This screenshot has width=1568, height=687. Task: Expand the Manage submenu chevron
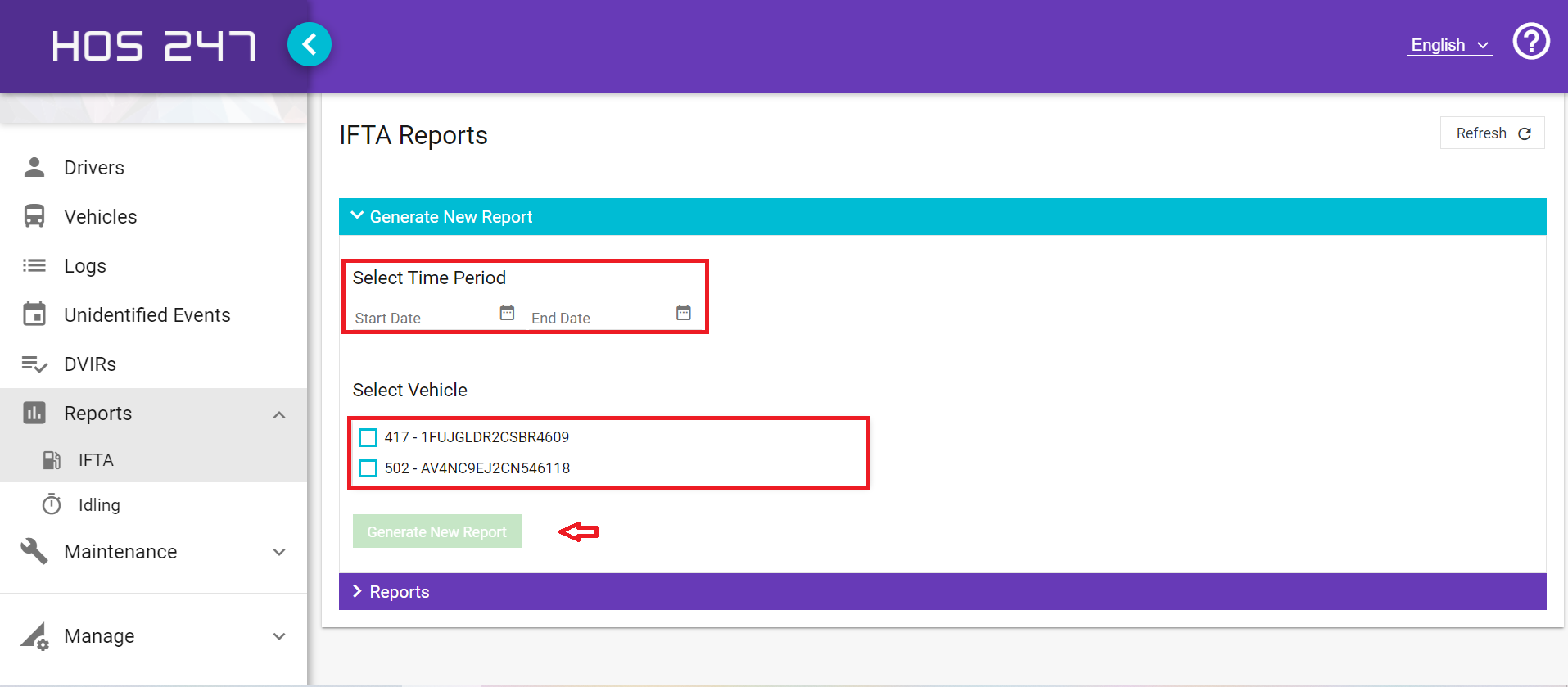(x=279, y=636)
